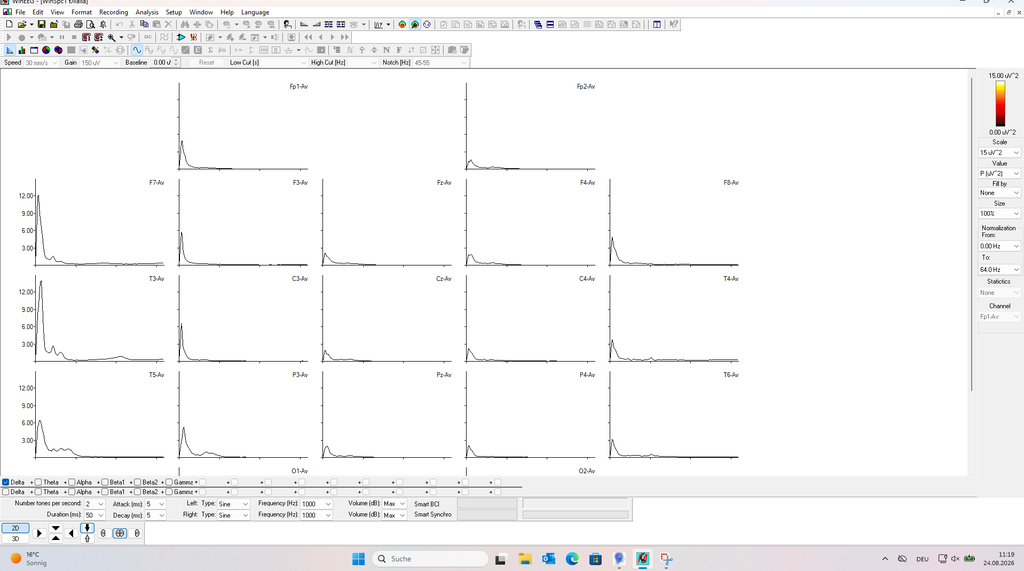Click the centered head view icon

[x=120, y=533]
